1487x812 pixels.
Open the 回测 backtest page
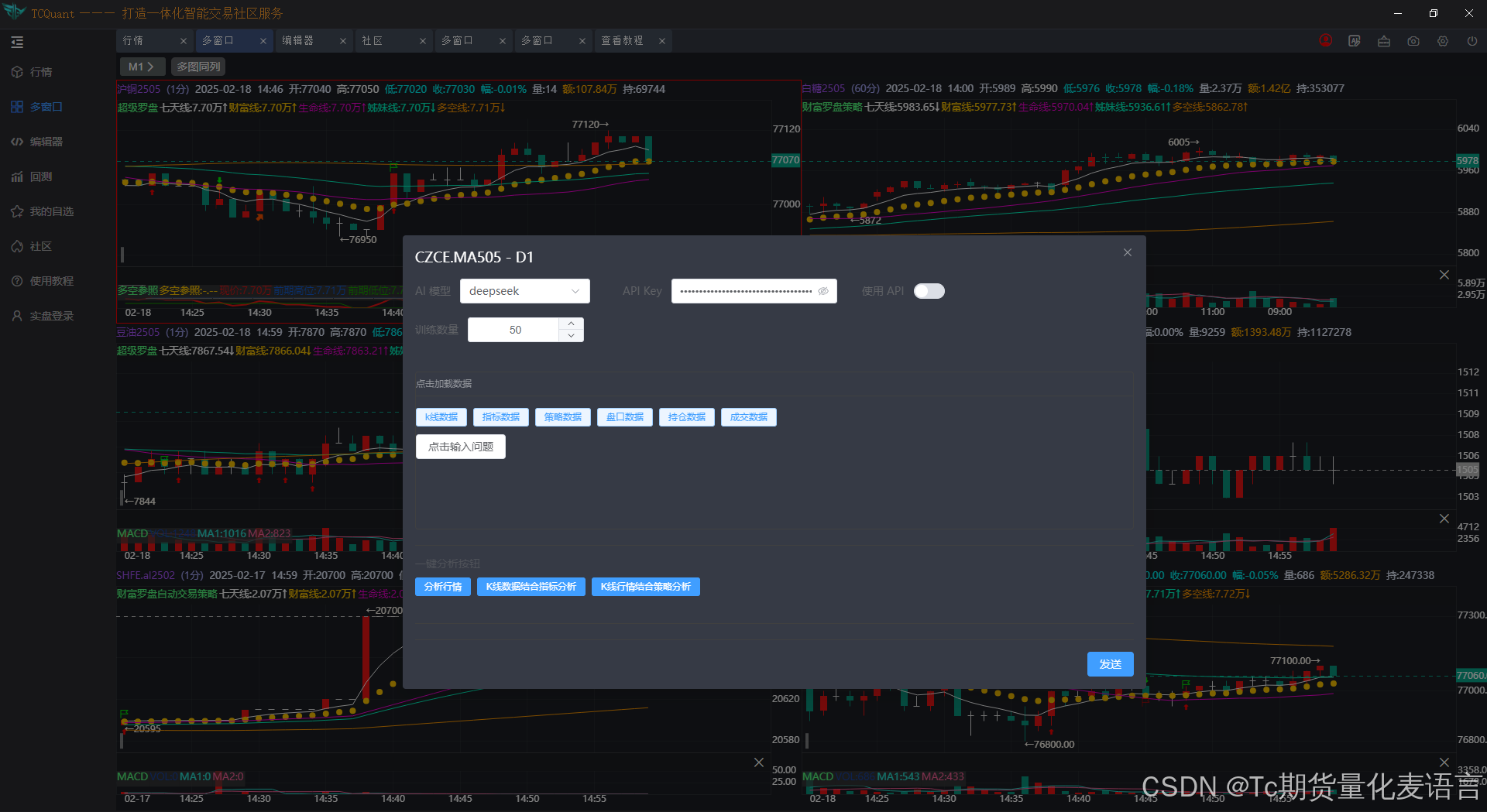tap(32, 176)
